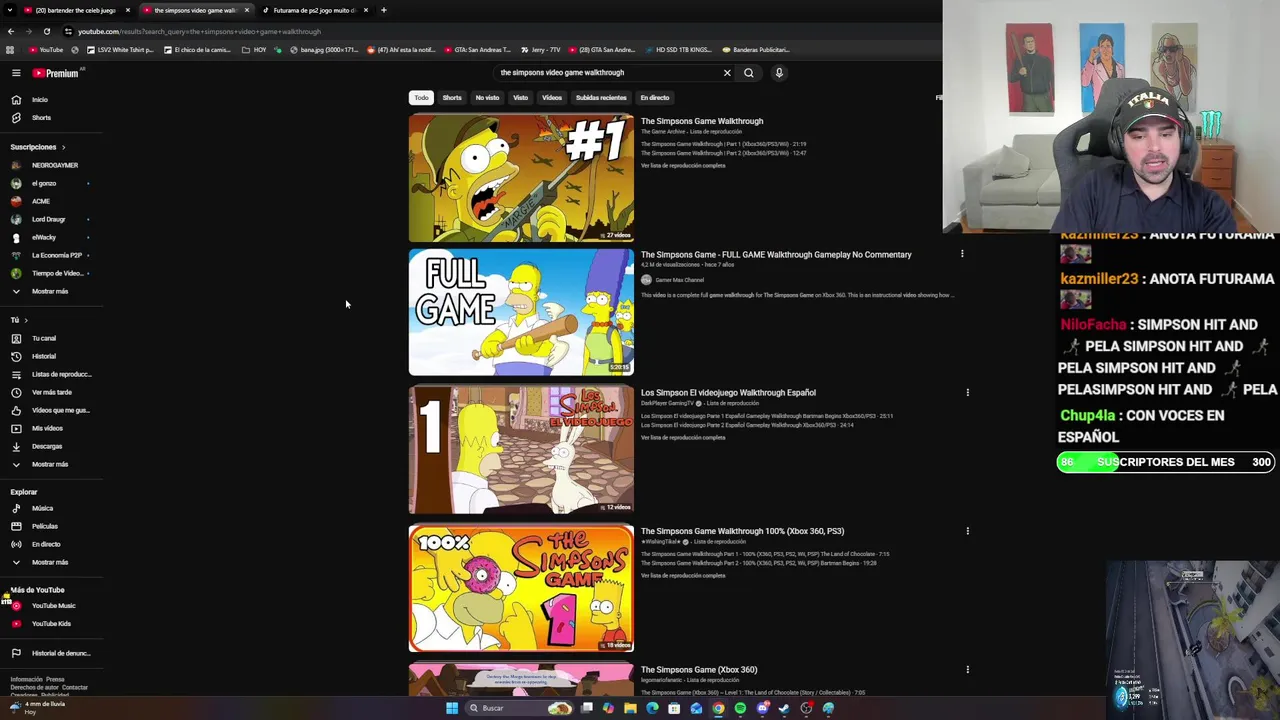This screenshot has height=720, width=1280.
Task: Open YouTube Kids link
Action: pos(42,624)
